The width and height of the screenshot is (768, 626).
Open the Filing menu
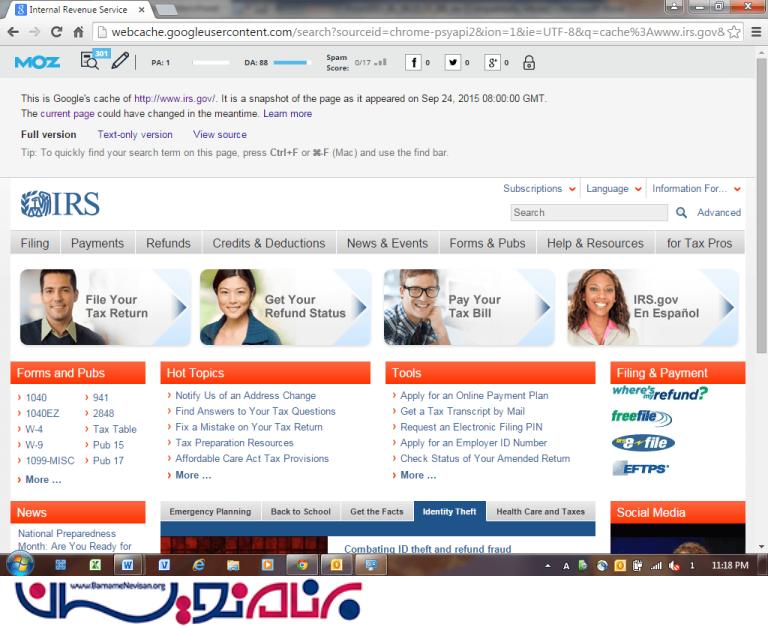pyautogui.click(x=35, y=243)
